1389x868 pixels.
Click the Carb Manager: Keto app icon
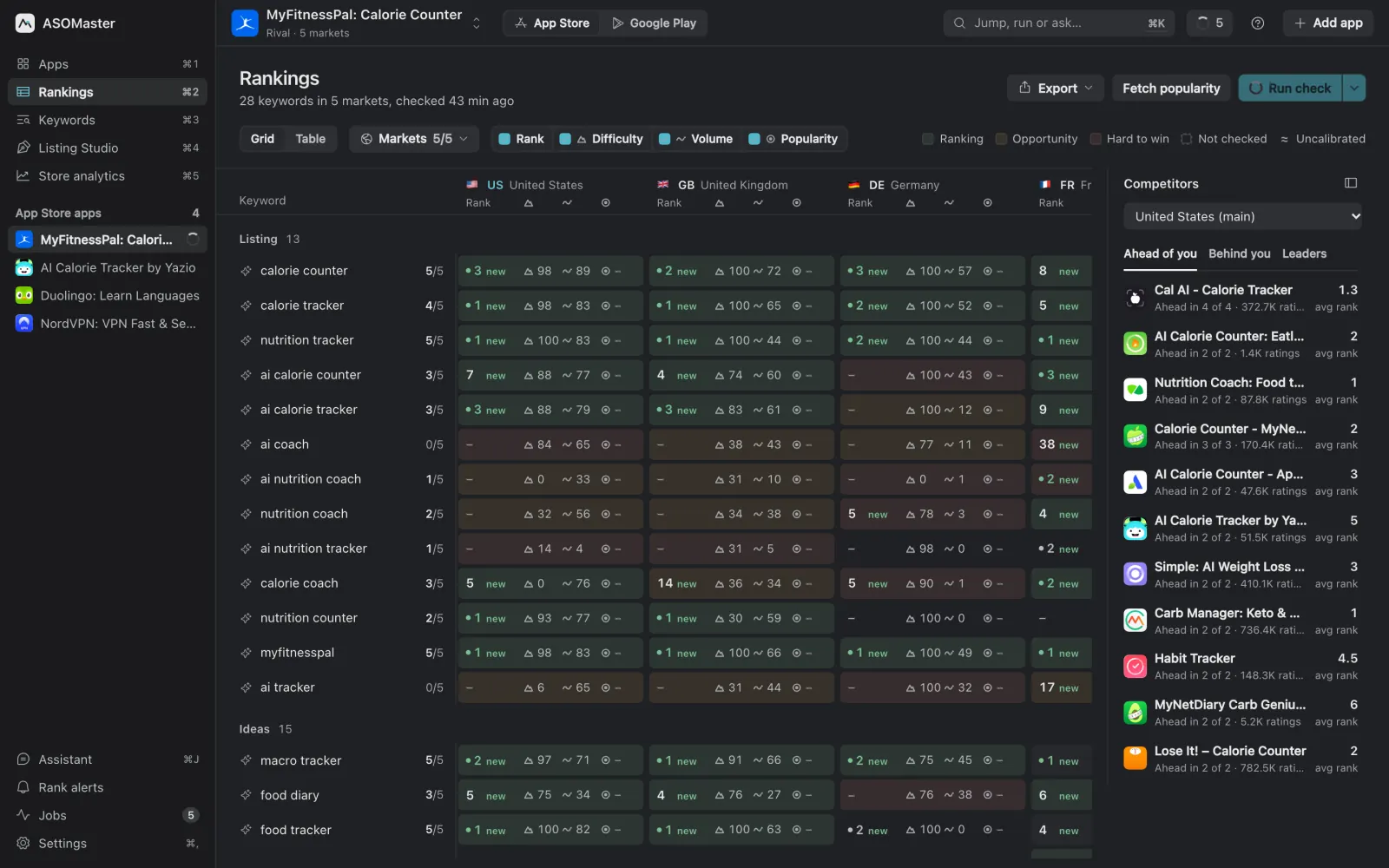click(1135, 621)
